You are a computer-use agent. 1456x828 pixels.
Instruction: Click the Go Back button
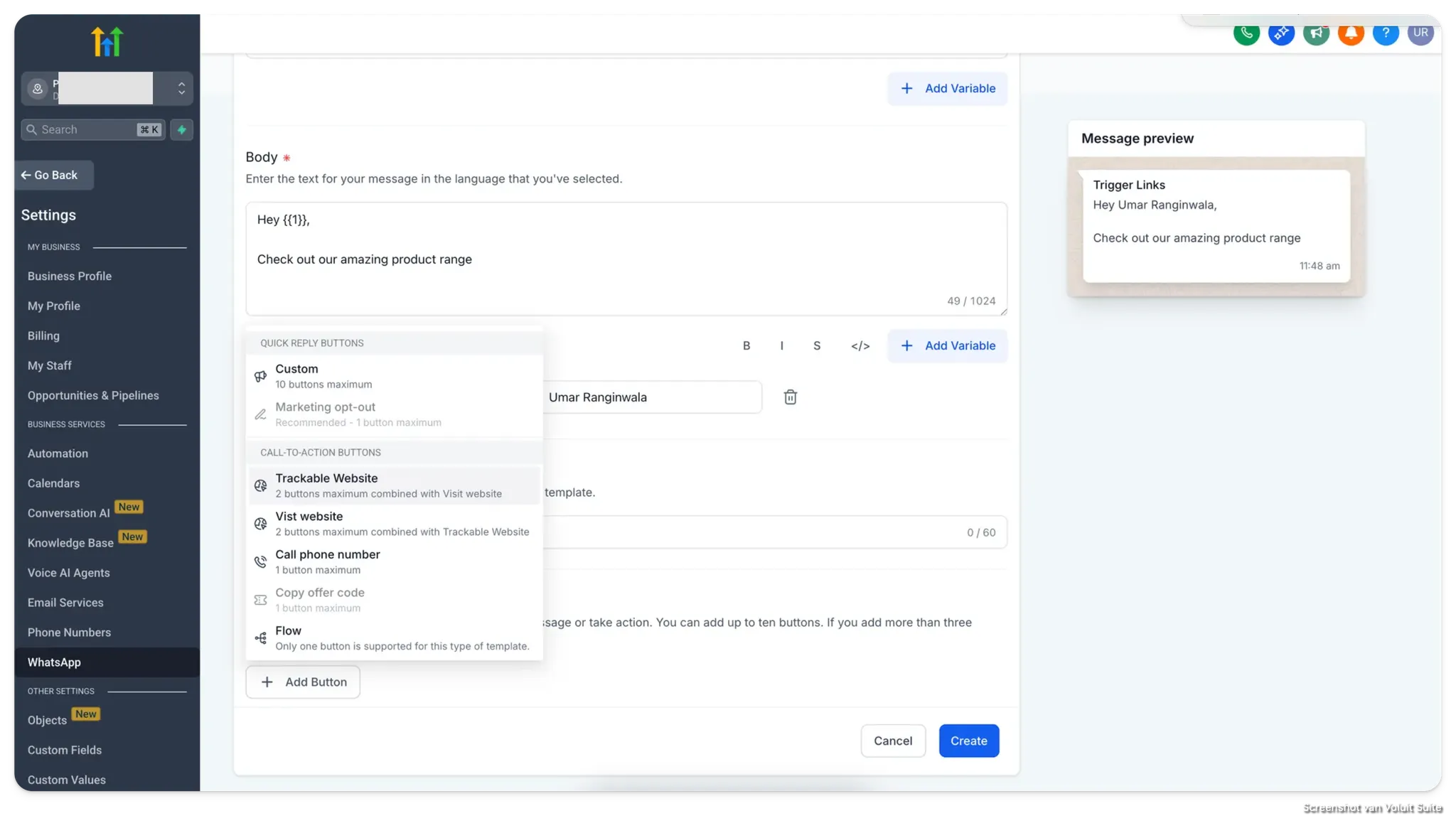click(x=50, y=176)
